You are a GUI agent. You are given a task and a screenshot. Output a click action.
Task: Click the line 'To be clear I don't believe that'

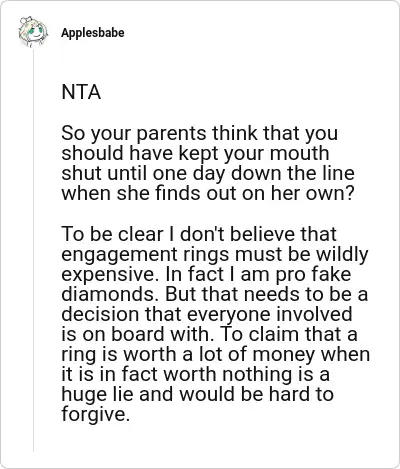pos(199,234)
